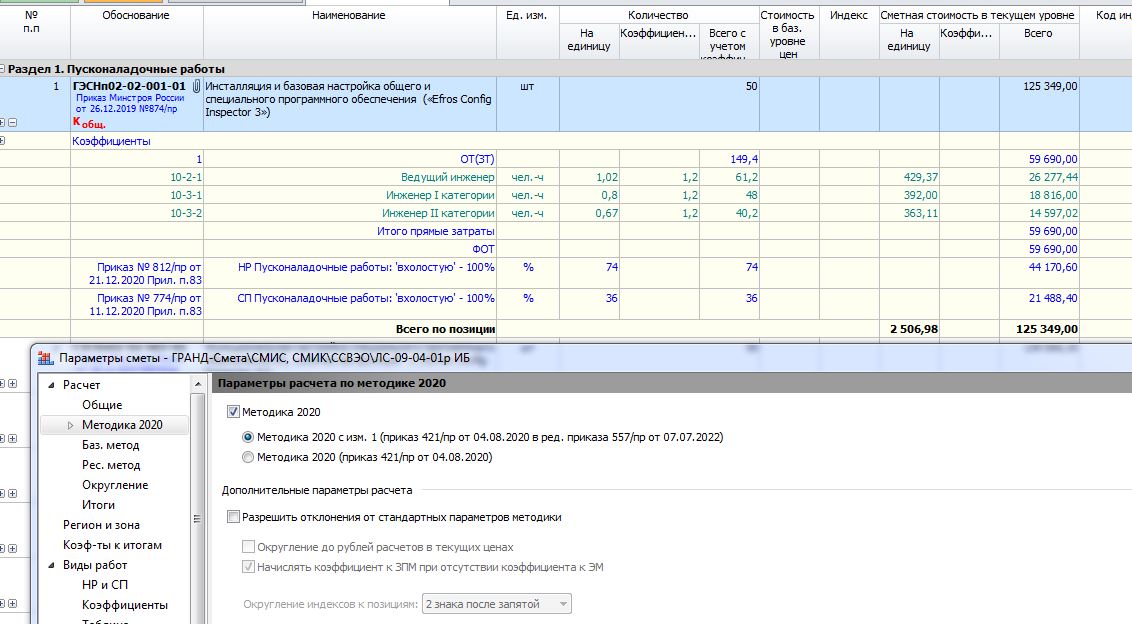This screenshot has width=1132, height=624.
Task: Collapse the Виды работ tree node
Action: pos(51,565)
